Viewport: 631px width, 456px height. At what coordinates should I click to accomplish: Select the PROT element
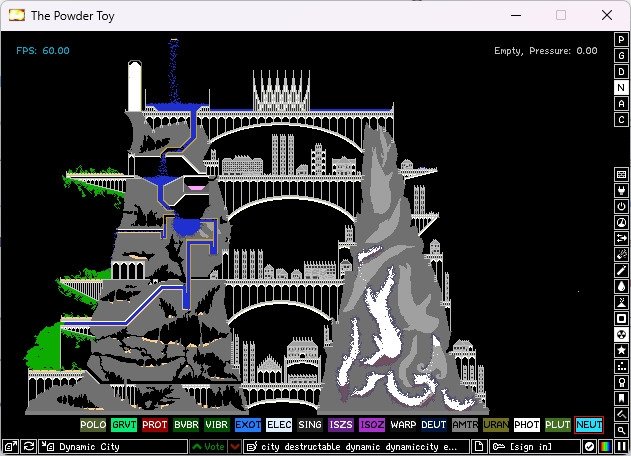tap(155, 425)
